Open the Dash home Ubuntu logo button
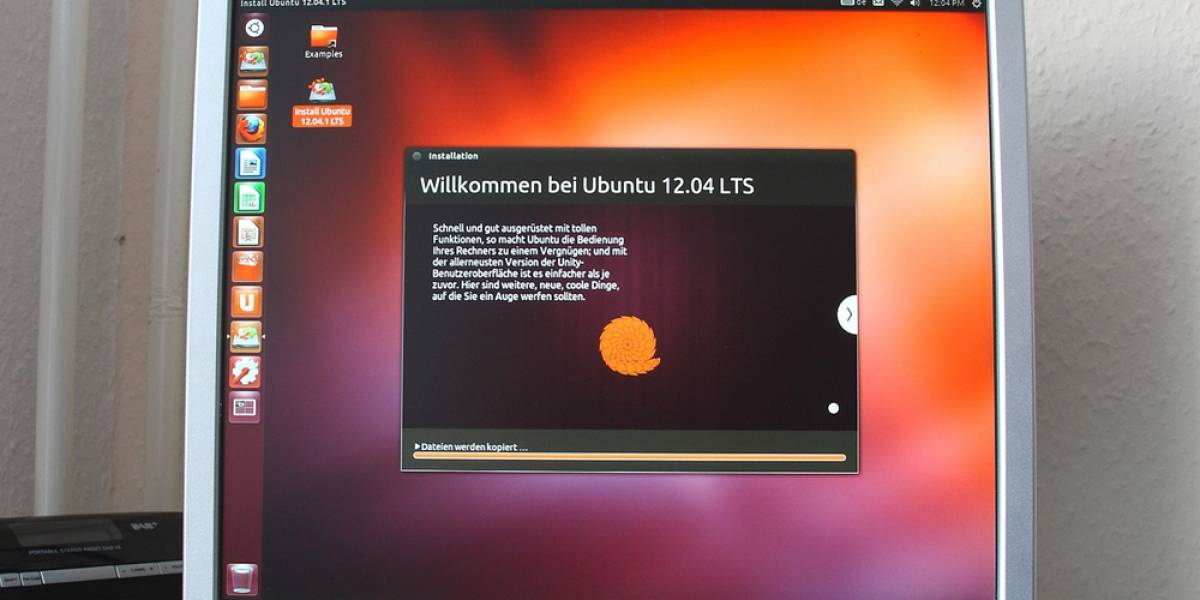The width and height of the screenshot is (1200, 600). click(254, 28)
